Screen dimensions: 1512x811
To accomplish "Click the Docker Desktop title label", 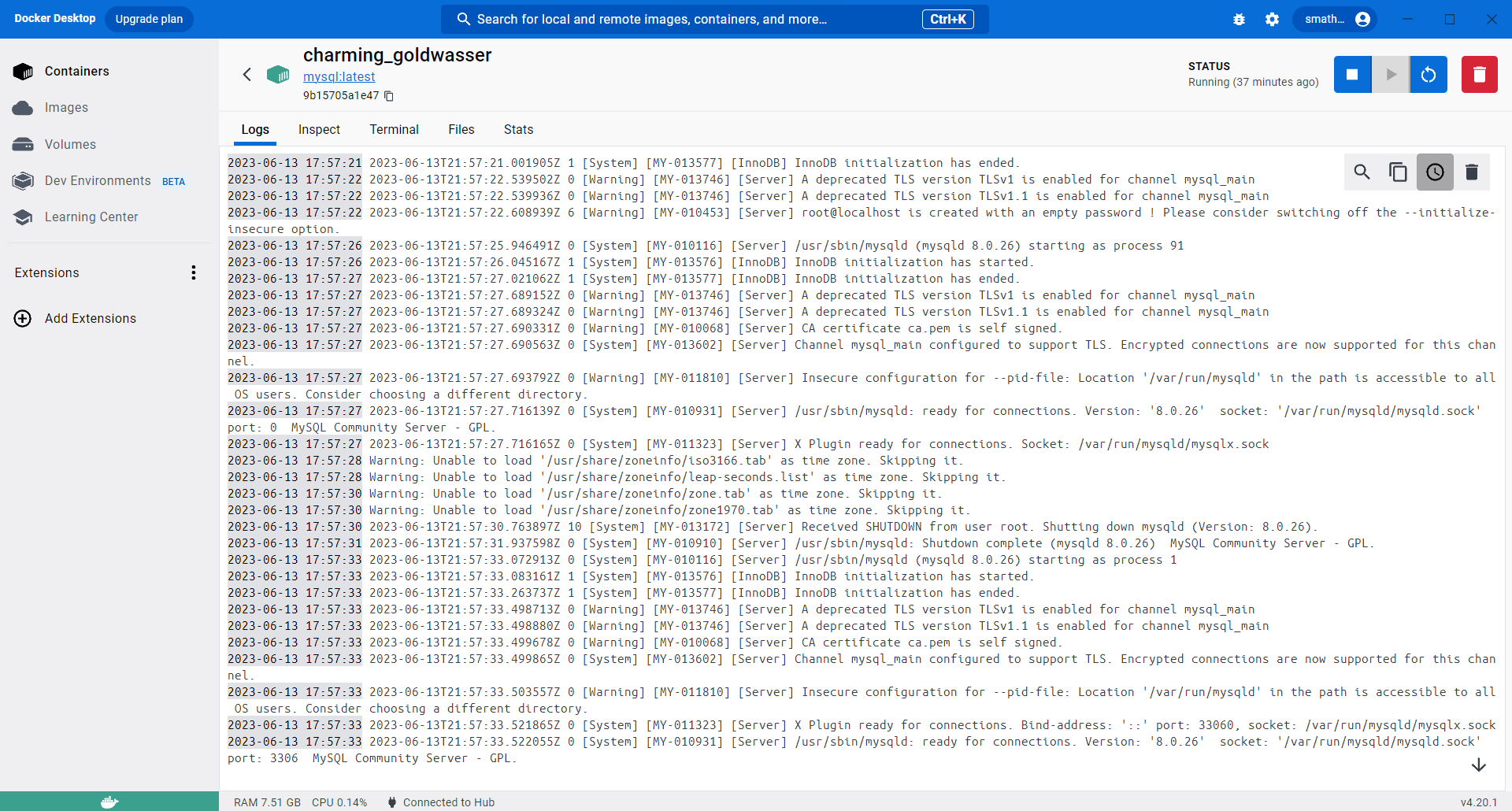I will click(x=54, y=18).
